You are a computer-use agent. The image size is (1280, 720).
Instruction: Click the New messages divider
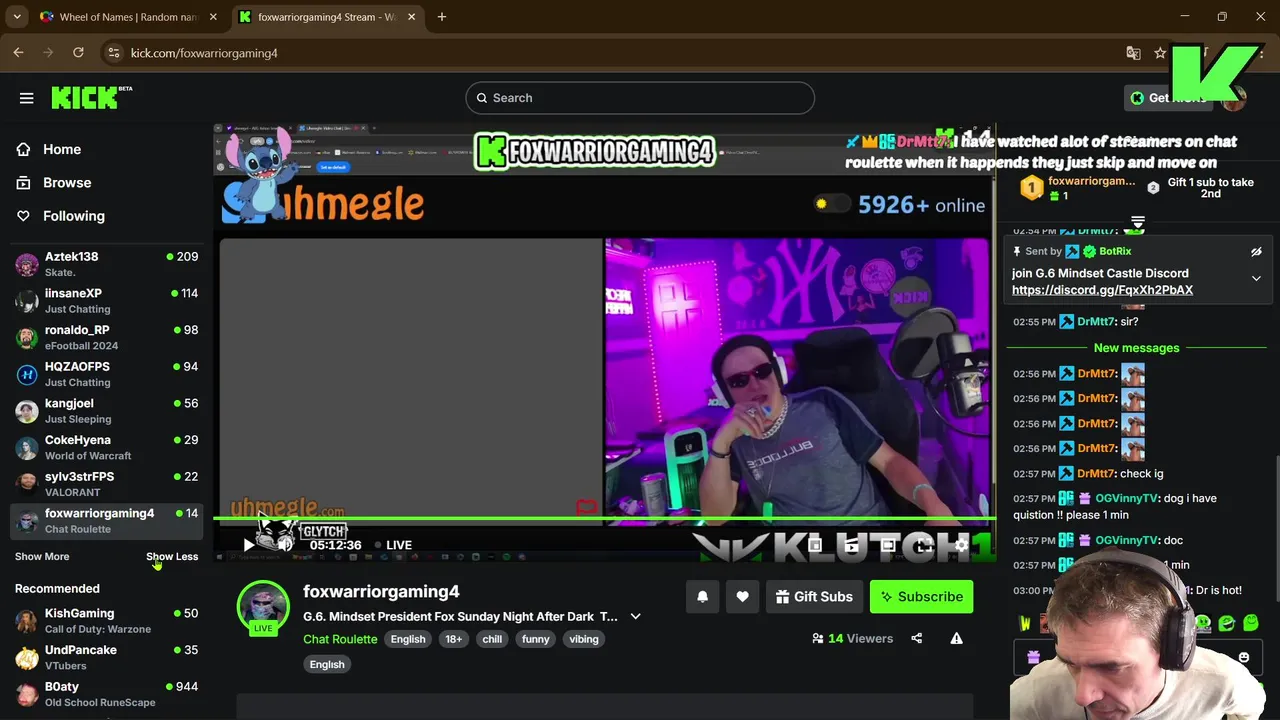click(1137, 348)
